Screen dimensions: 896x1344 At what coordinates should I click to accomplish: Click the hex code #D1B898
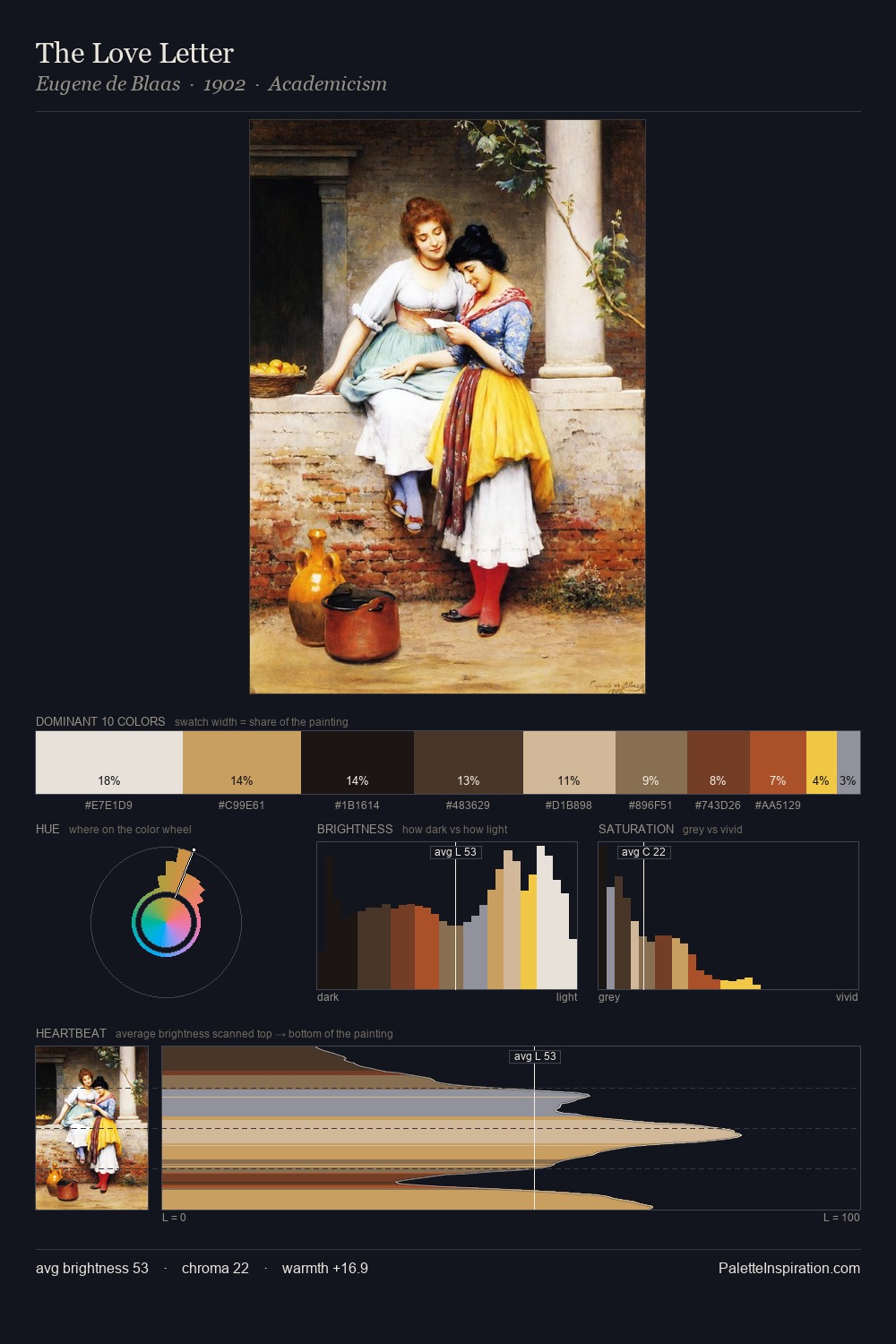[x=568, y=805]
